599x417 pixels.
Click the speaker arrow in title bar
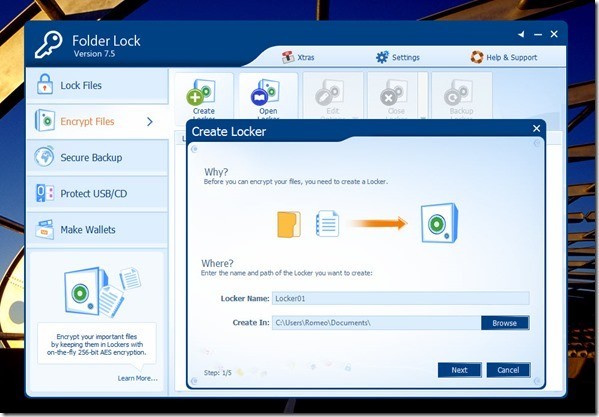point(521,34)
